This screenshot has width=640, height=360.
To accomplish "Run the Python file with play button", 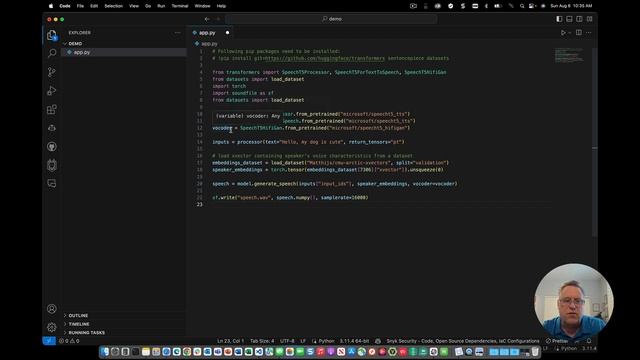I will [563, 33].
